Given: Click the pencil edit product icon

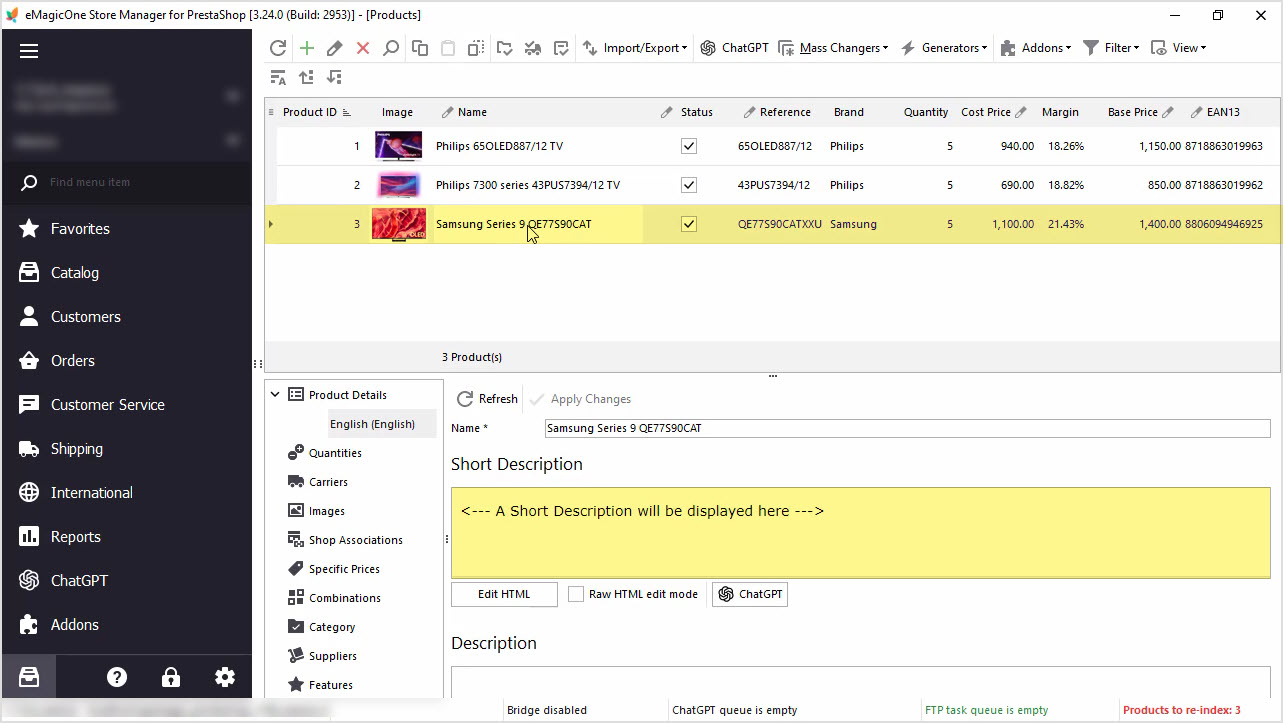Looking at the screenshot, I should (x=335, y=48).
